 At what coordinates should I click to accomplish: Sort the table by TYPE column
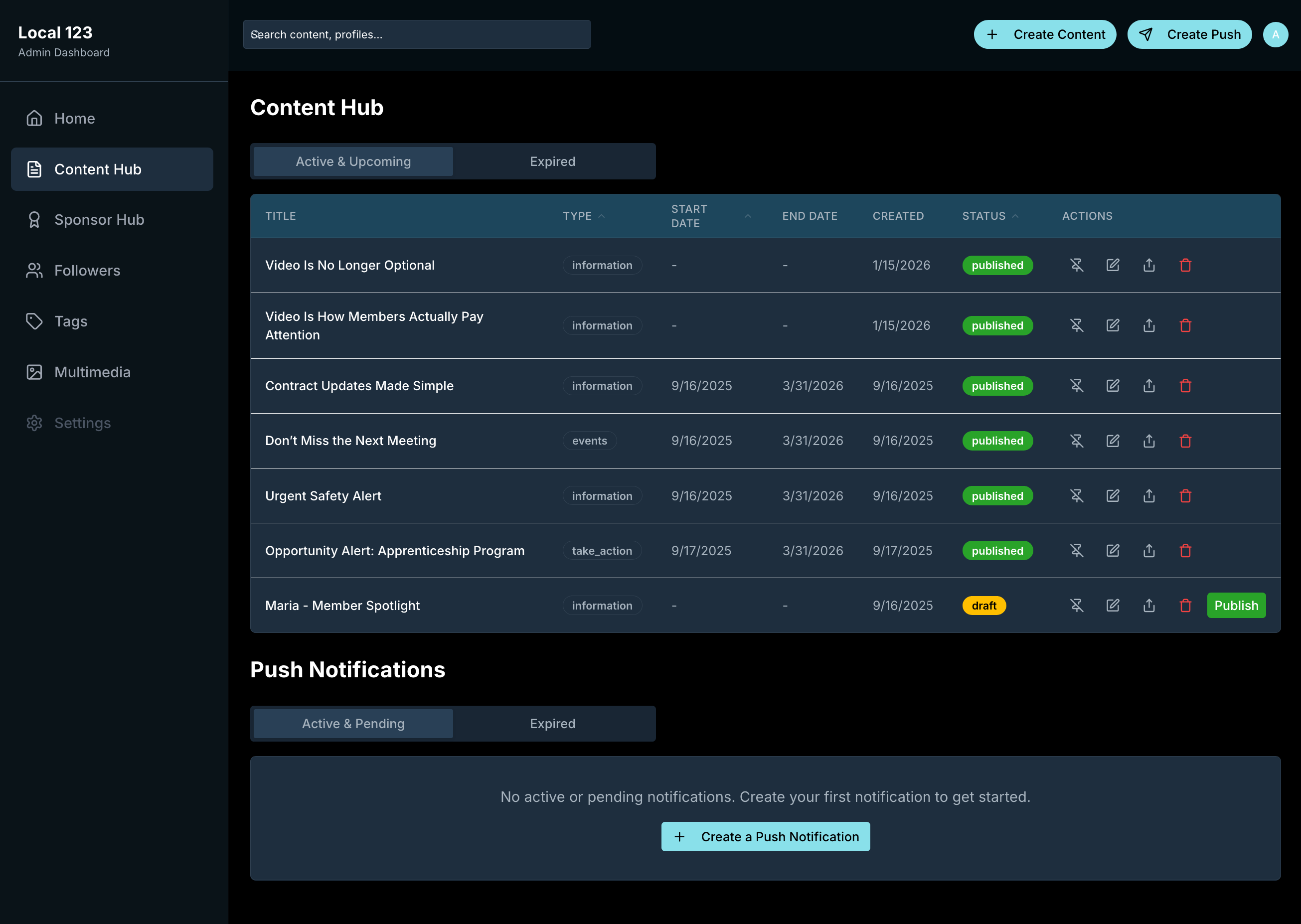(583, 216)
